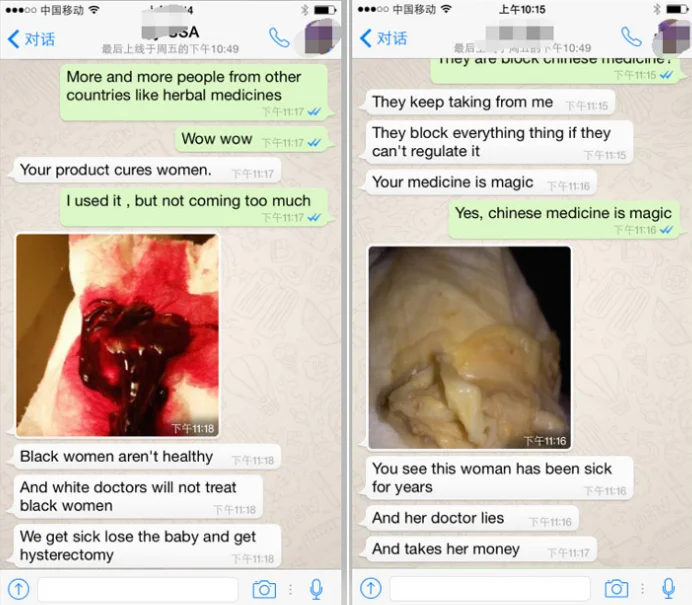Tap microphone icon in right chat

(669, 588)
